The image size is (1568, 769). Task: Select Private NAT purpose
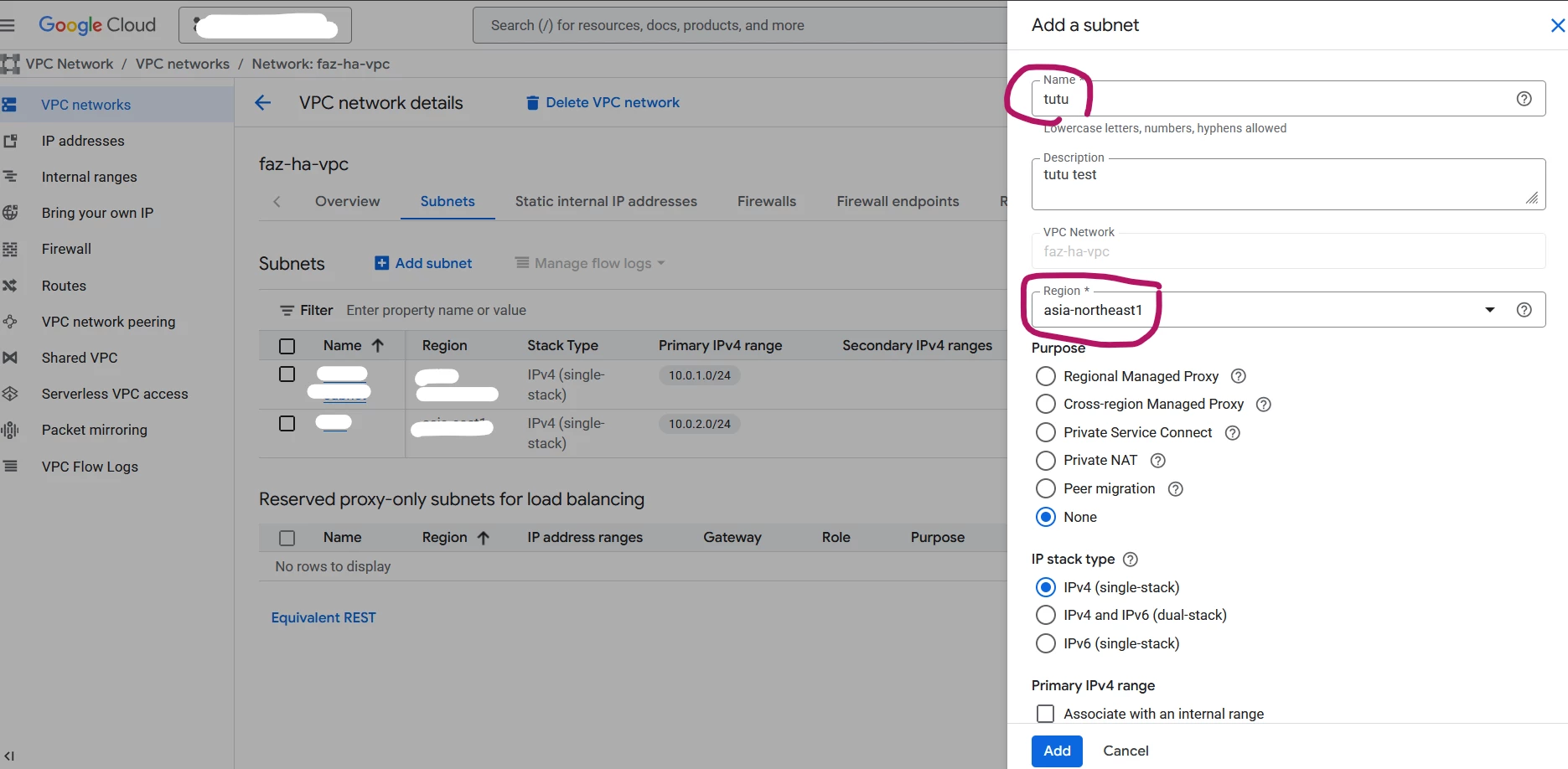pos(1046,461)
